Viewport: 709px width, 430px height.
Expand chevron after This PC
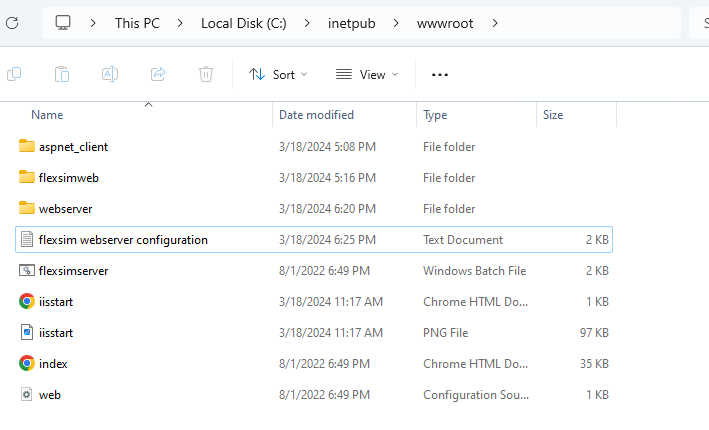180,23
